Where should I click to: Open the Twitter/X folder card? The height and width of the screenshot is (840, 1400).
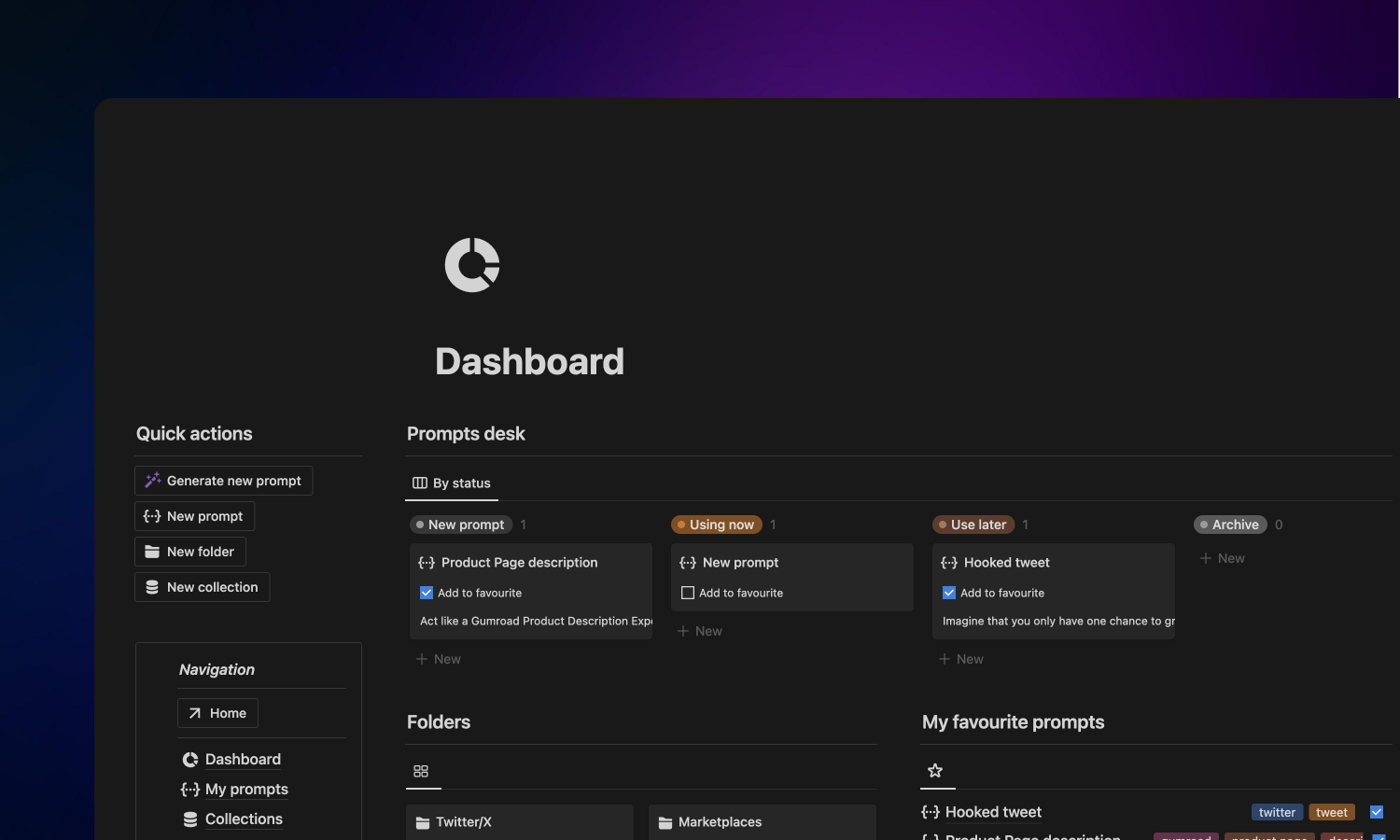click(520, 822)
